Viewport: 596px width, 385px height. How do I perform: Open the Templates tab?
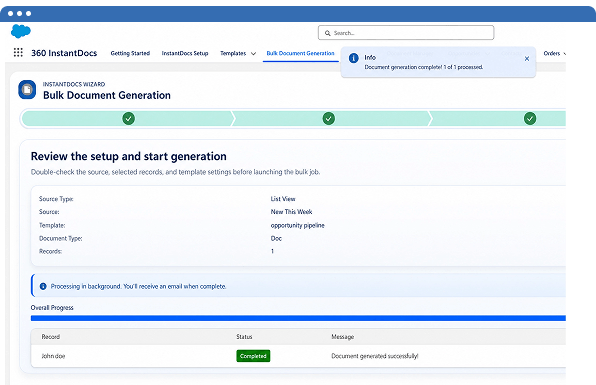click(x=233, y=53)
